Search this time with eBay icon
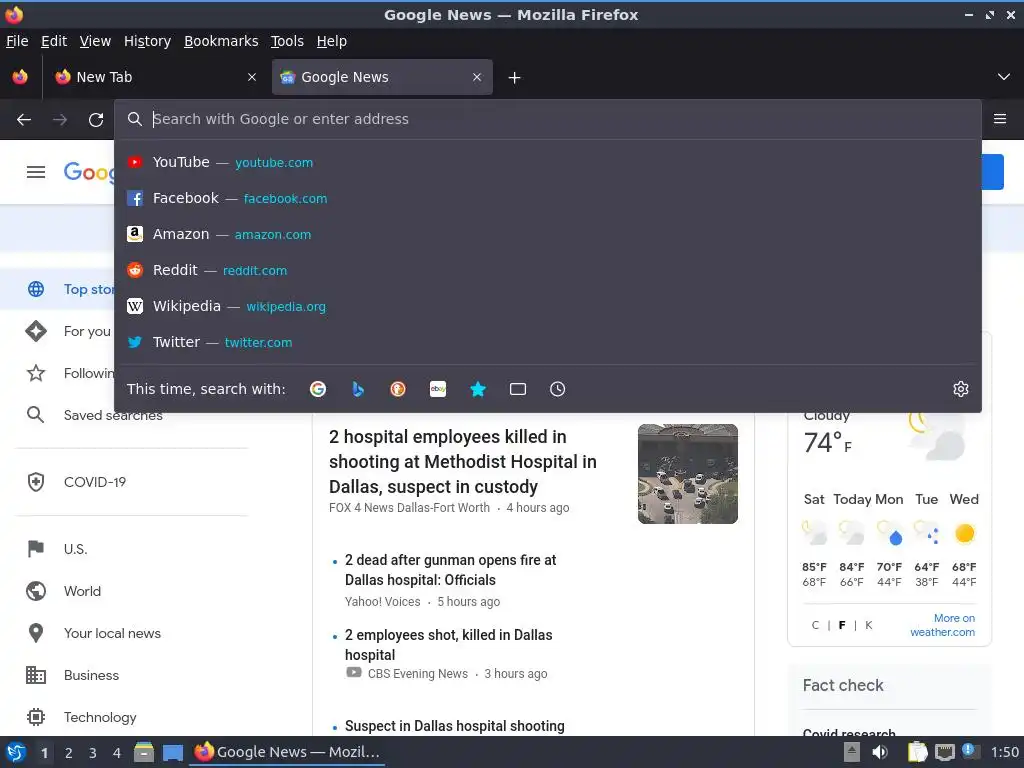Image resolution: width=1024 pixels, height=768 pixels. point(438,389)
